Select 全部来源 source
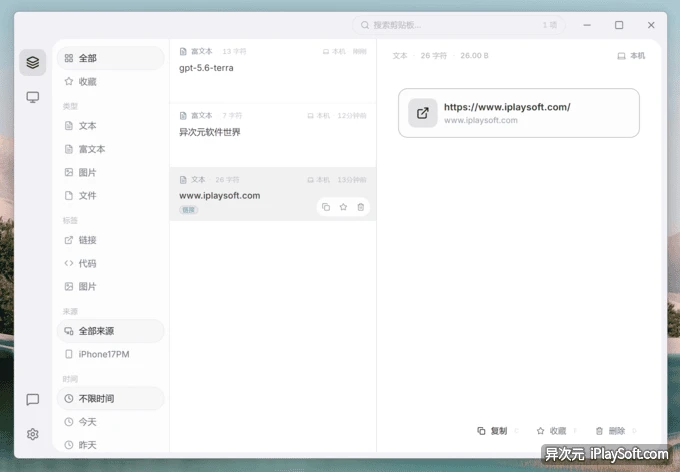 pos(111,331)
